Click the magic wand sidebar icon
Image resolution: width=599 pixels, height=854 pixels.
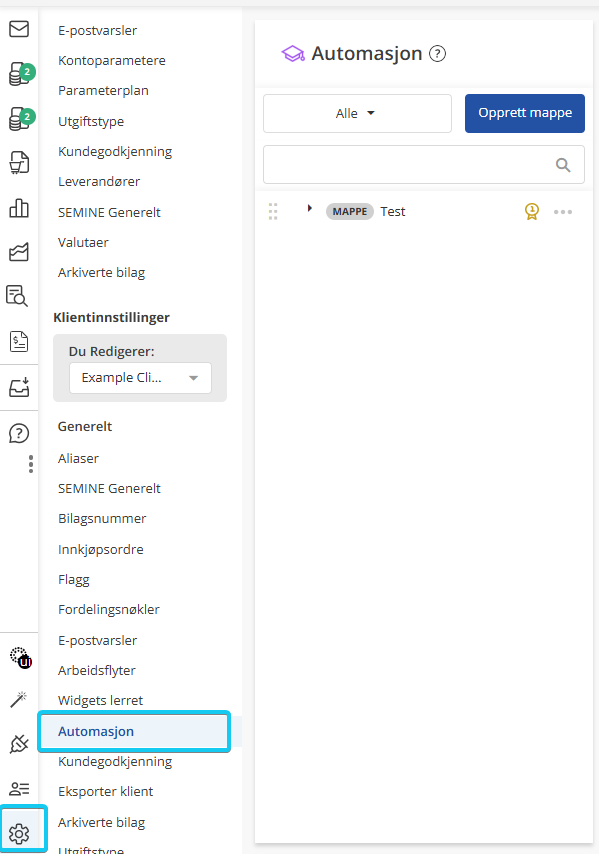click(x=19, y=699)
